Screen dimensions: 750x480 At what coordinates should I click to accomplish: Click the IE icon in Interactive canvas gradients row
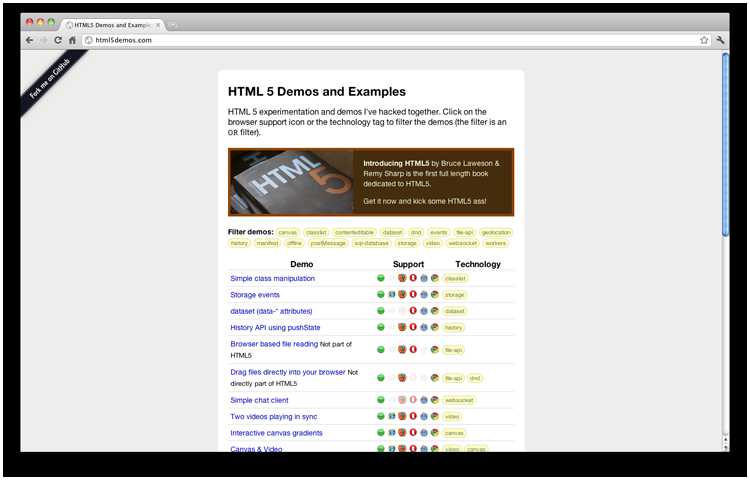click(392, 433)
